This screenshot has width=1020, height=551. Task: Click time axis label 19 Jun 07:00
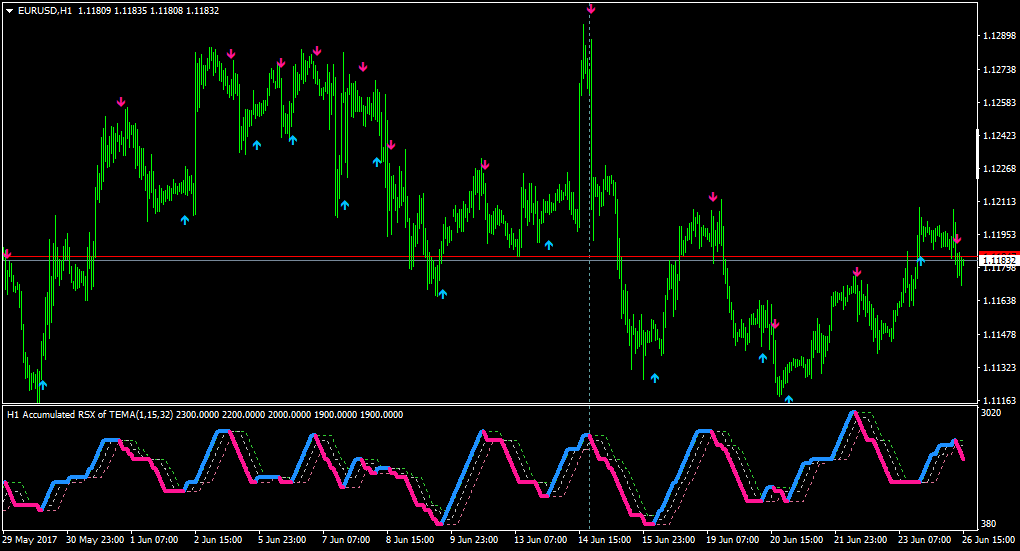click(732, 540)
